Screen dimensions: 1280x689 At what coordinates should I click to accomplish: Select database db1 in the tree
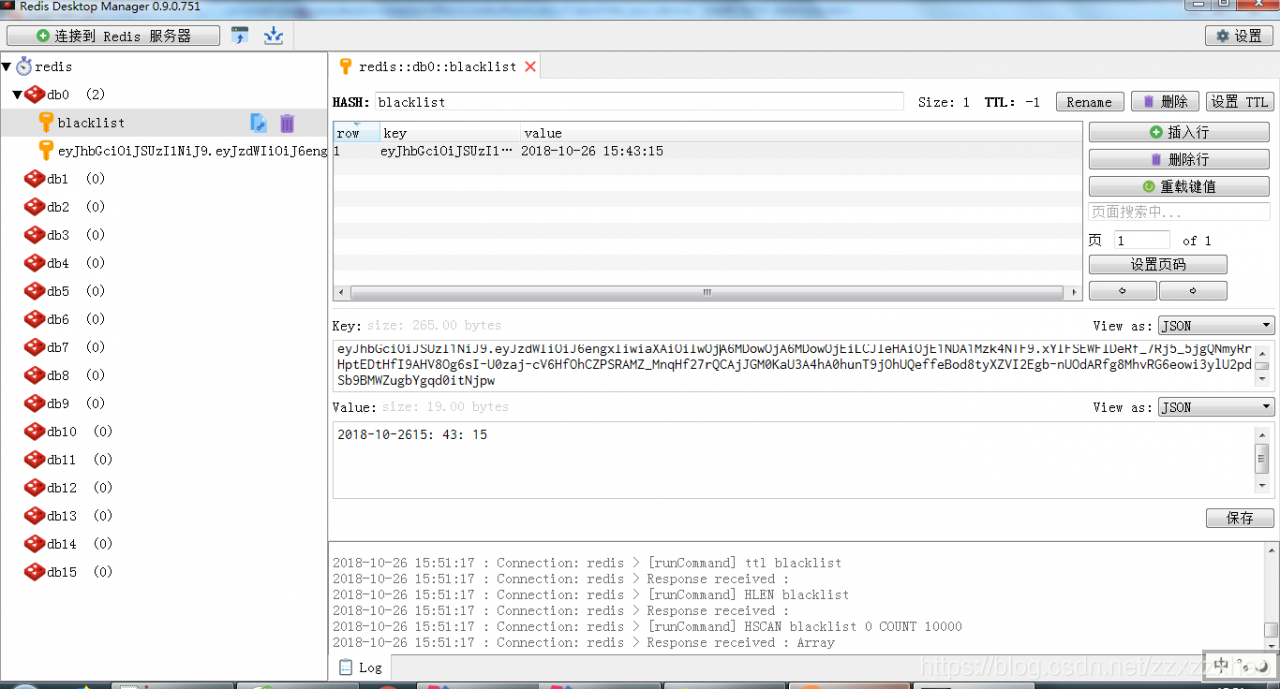click(x=65, y=179)
